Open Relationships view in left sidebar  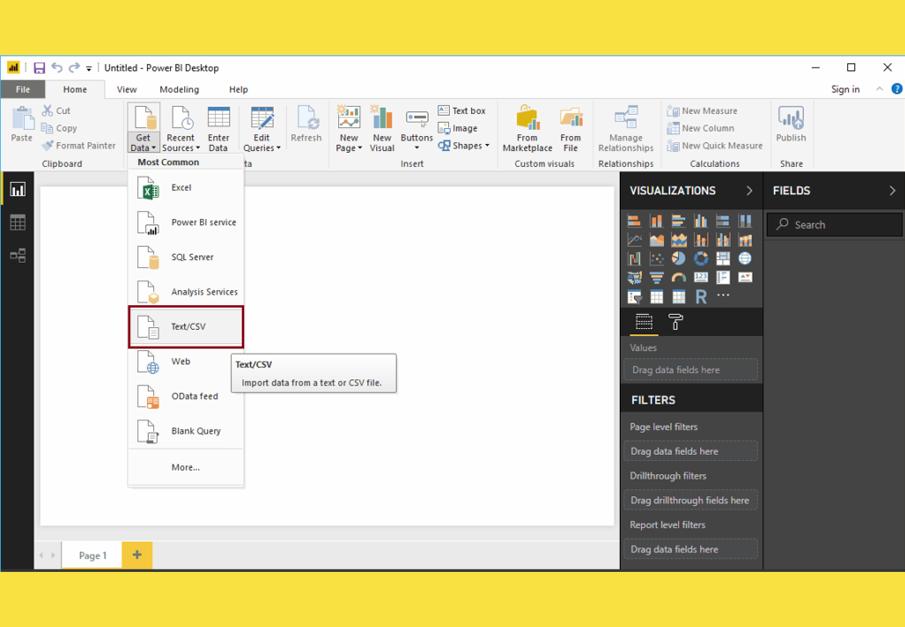coord(17,256)
